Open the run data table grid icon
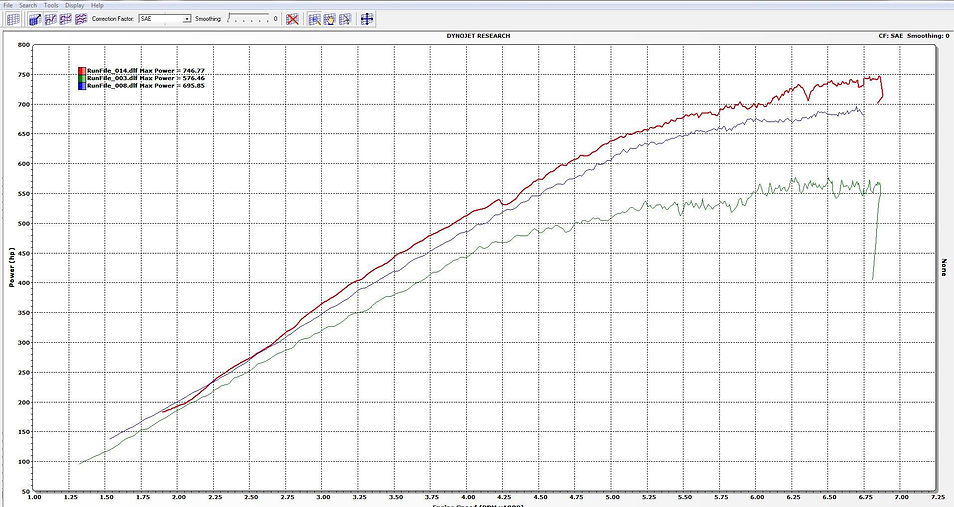 [x=13, y=19]
